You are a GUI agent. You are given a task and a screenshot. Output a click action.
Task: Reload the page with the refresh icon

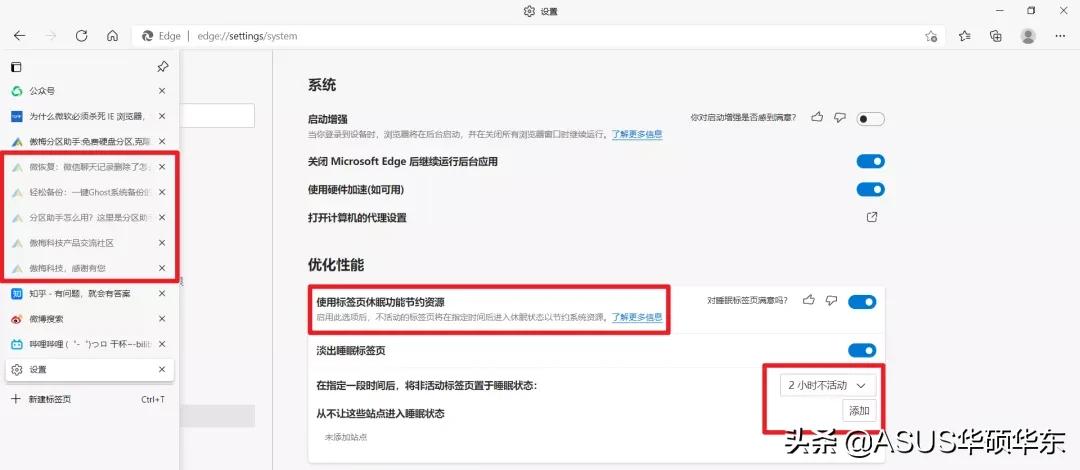(81, 36)
